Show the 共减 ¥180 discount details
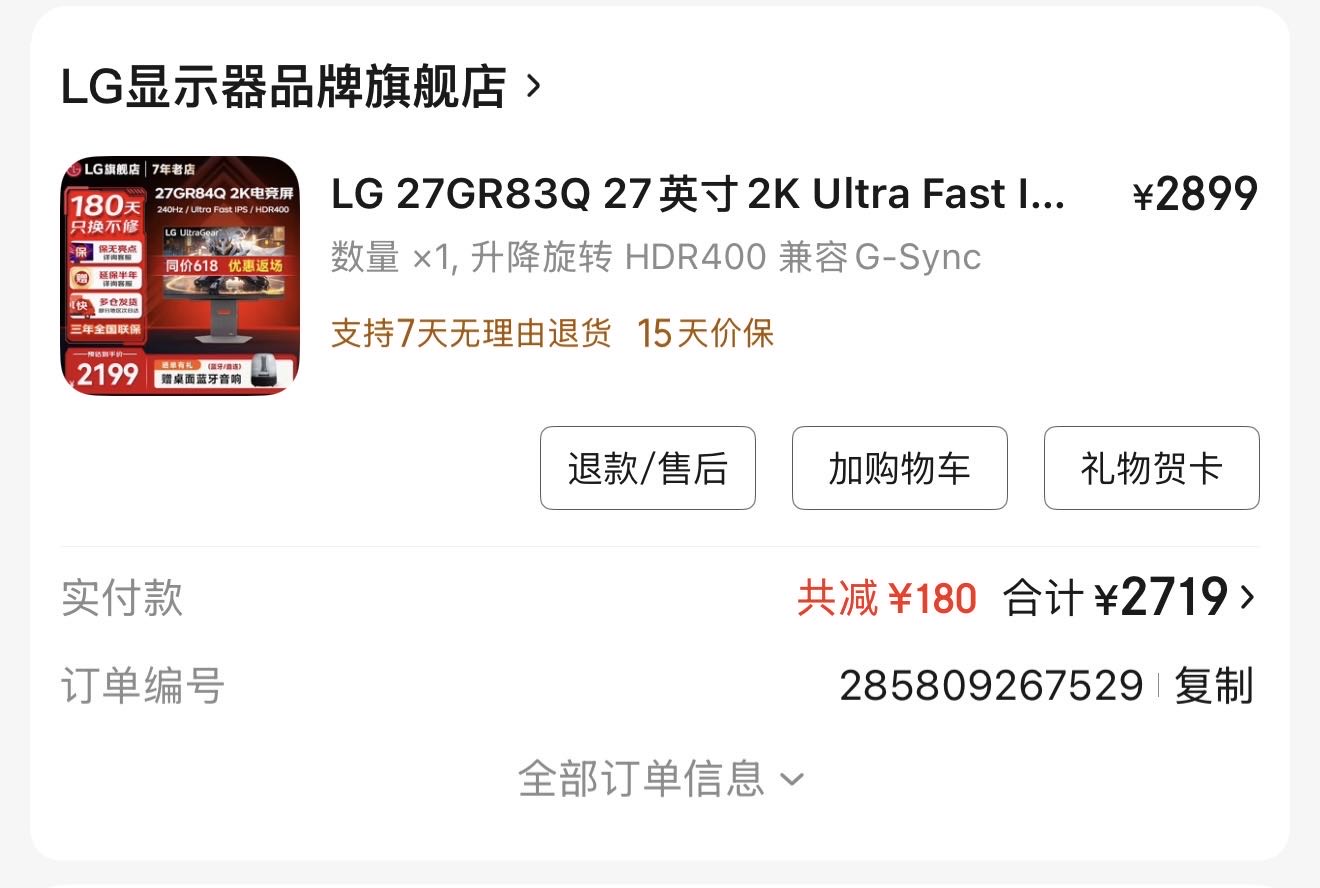This screenshot has height=888, width=1320. [x=887, y=598]
